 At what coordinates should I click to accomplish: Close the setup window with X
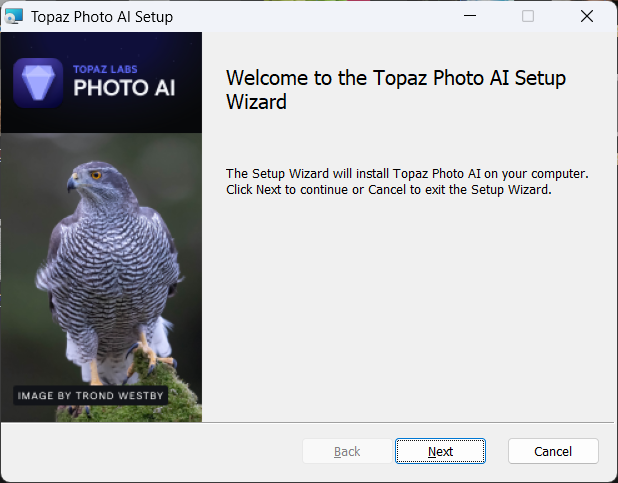click(x=587, y=16)
